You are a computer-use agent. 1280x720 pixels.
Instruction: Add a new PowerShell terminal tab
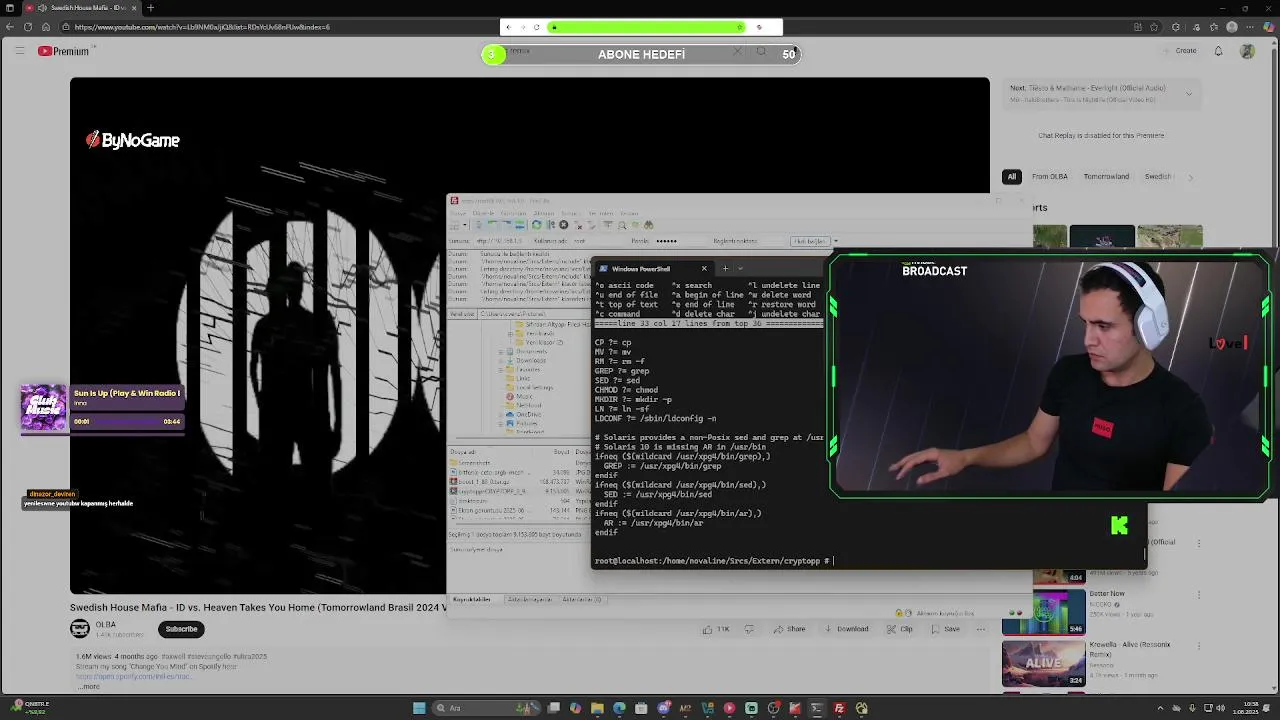pos(725,268)
